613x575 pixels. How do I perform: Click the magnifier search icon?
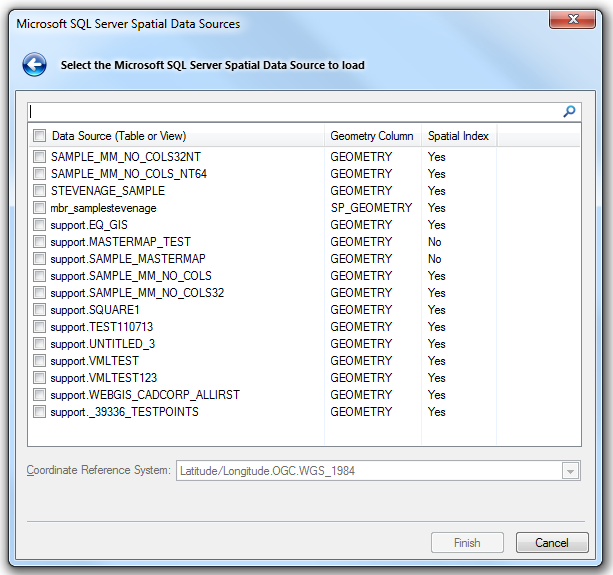click(x=569, y=112)
